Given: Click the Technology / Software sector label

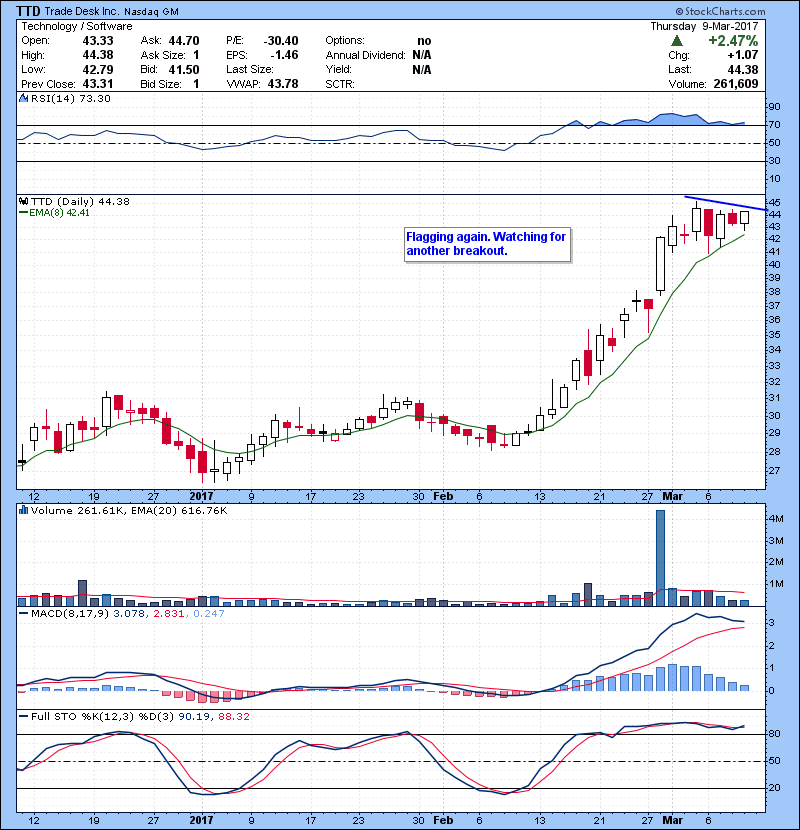Looking at the screenshot, I should click(77, 26).
